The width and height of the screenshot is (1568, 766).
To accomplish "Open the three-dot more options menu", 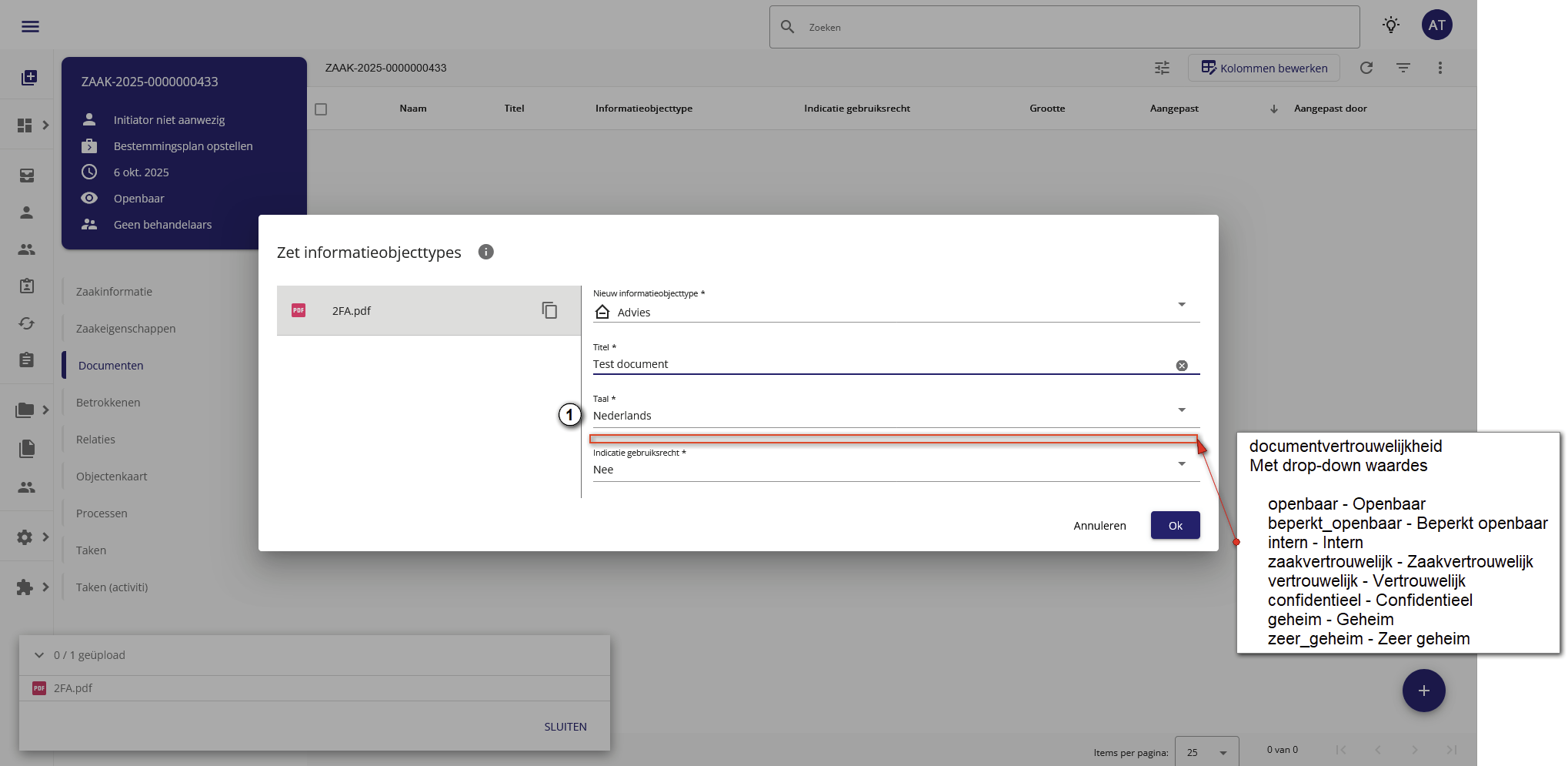I will pos(1440,68).
